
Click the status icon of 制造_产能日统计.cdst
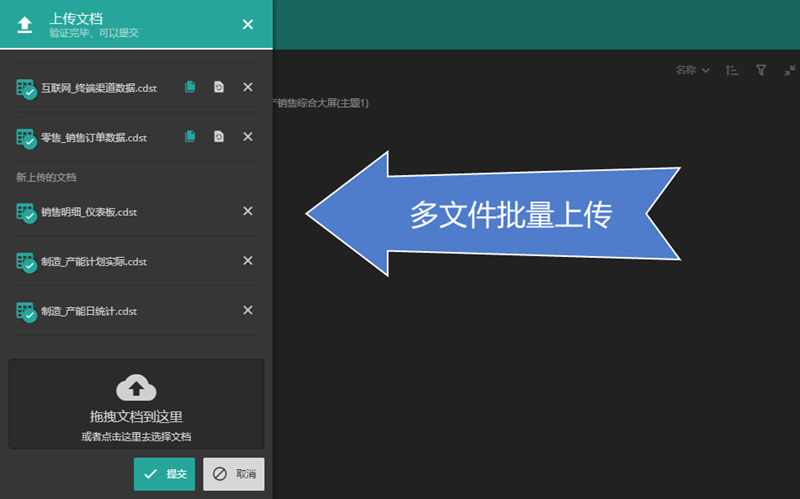26,312
